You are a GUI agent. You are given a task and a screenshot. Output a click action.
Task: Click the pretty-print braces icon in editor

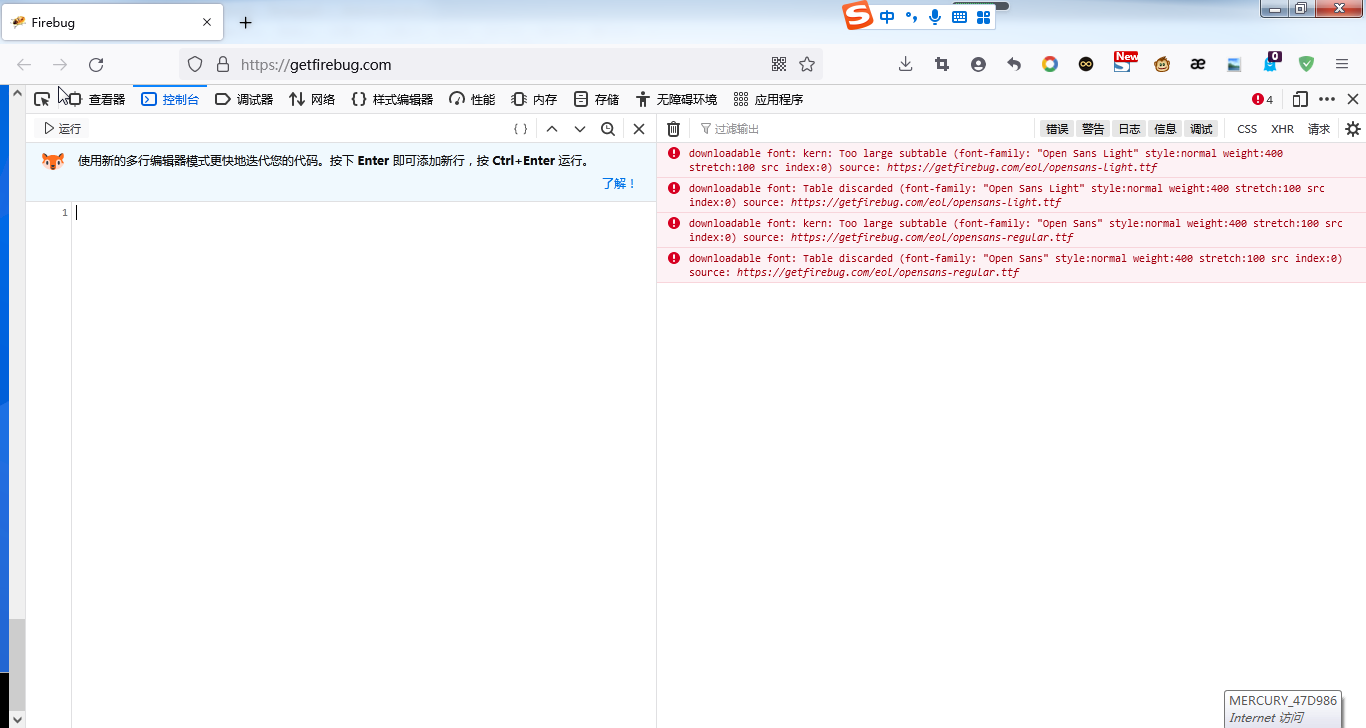(520, 129)
